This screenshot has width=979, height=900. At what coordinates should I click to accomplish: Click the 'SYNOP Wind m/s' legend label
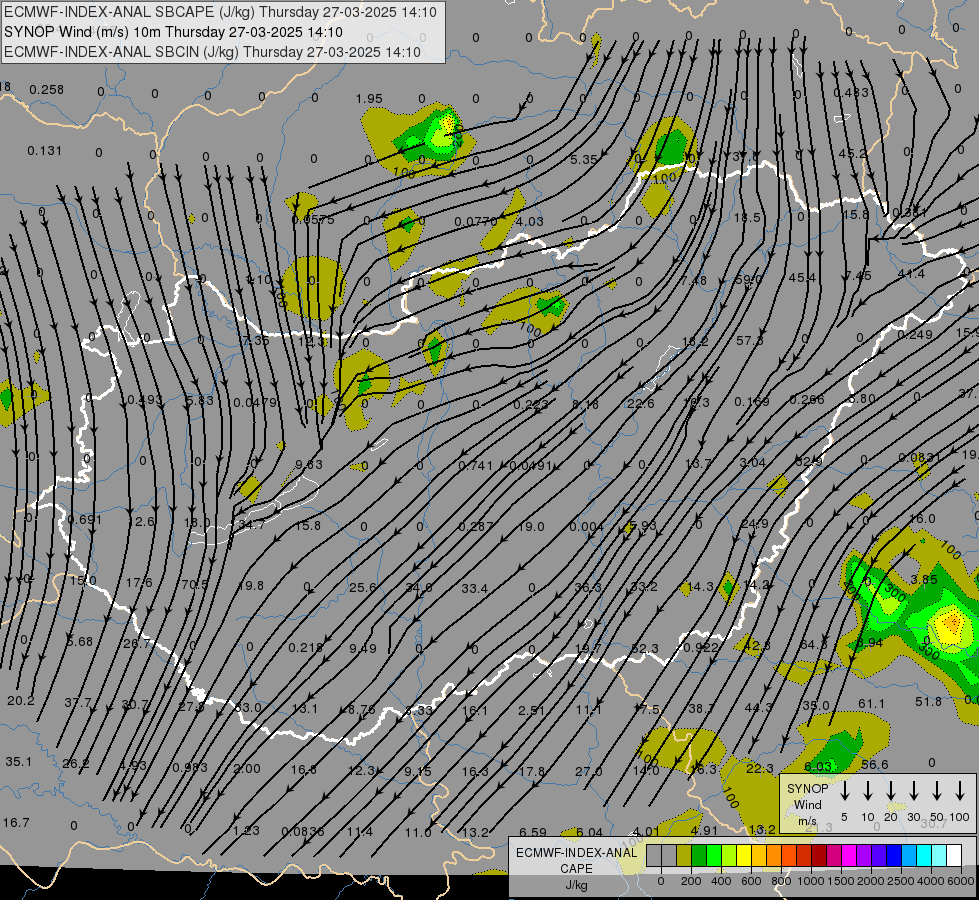(x=807, y=804)
